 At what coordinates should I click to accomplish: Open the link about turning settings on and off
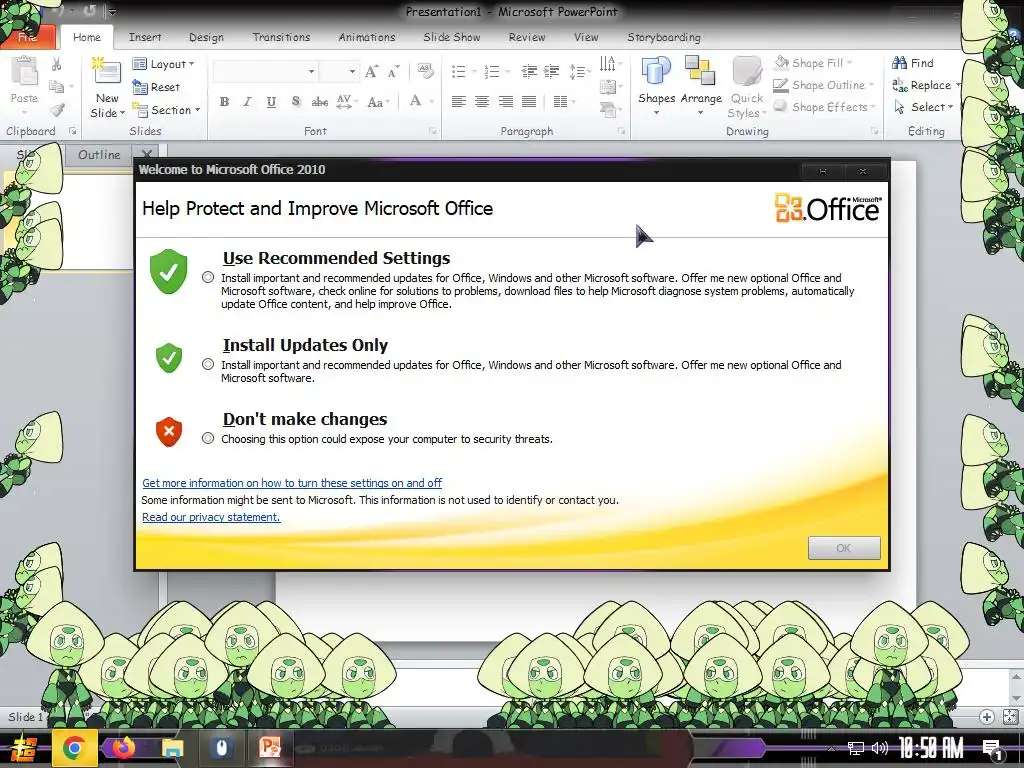[x=292, y=483]
